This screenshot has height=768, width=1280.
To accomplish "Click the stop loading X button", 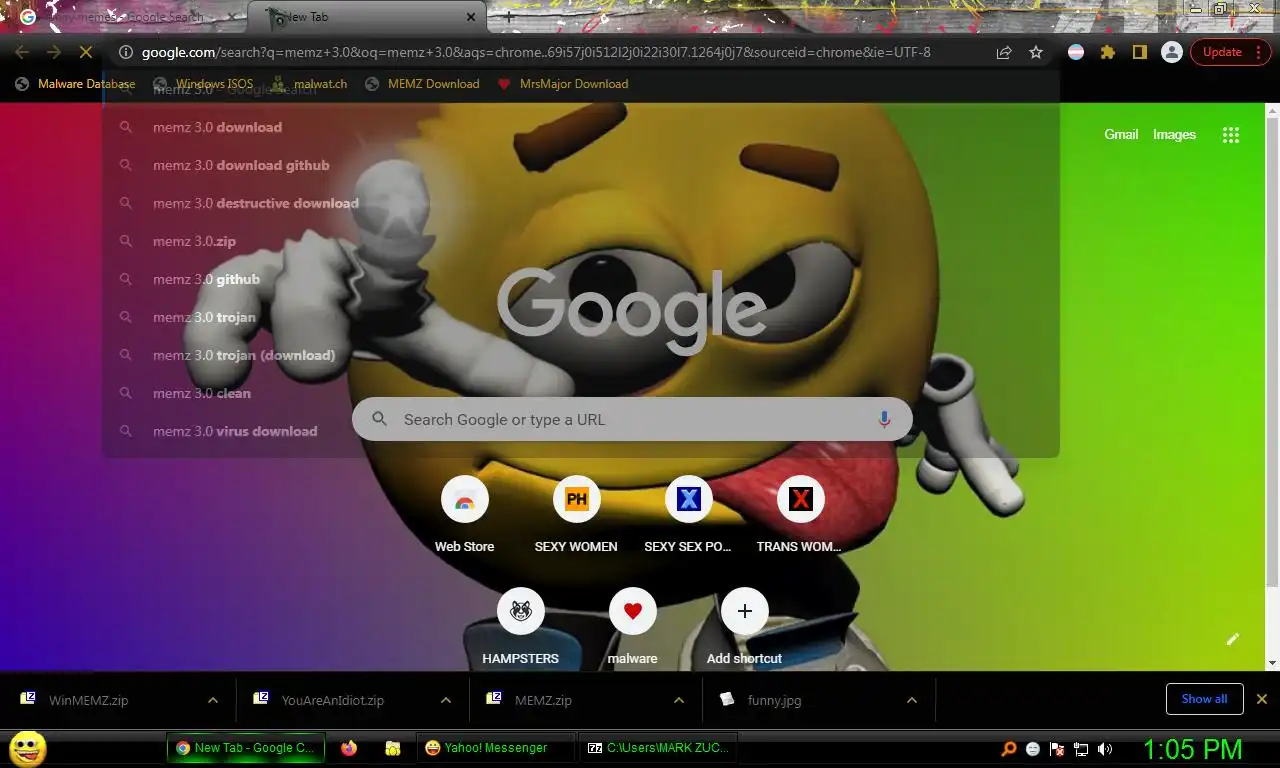I will click(x=86, y=52).
